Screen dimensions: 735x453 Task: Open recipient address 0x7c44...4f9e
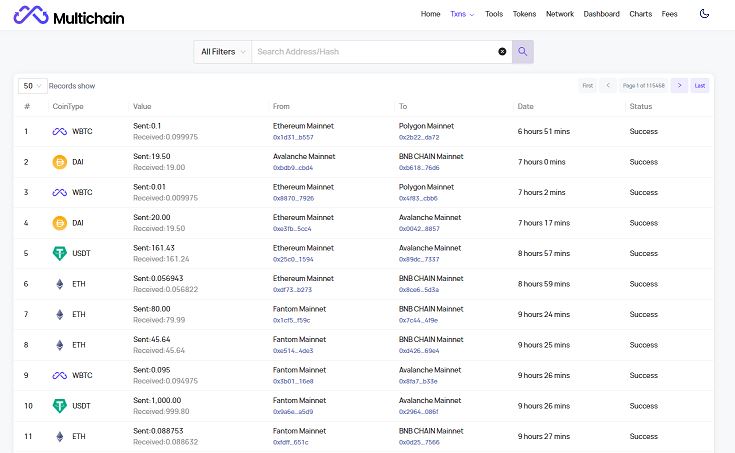[x=418, y=320]
